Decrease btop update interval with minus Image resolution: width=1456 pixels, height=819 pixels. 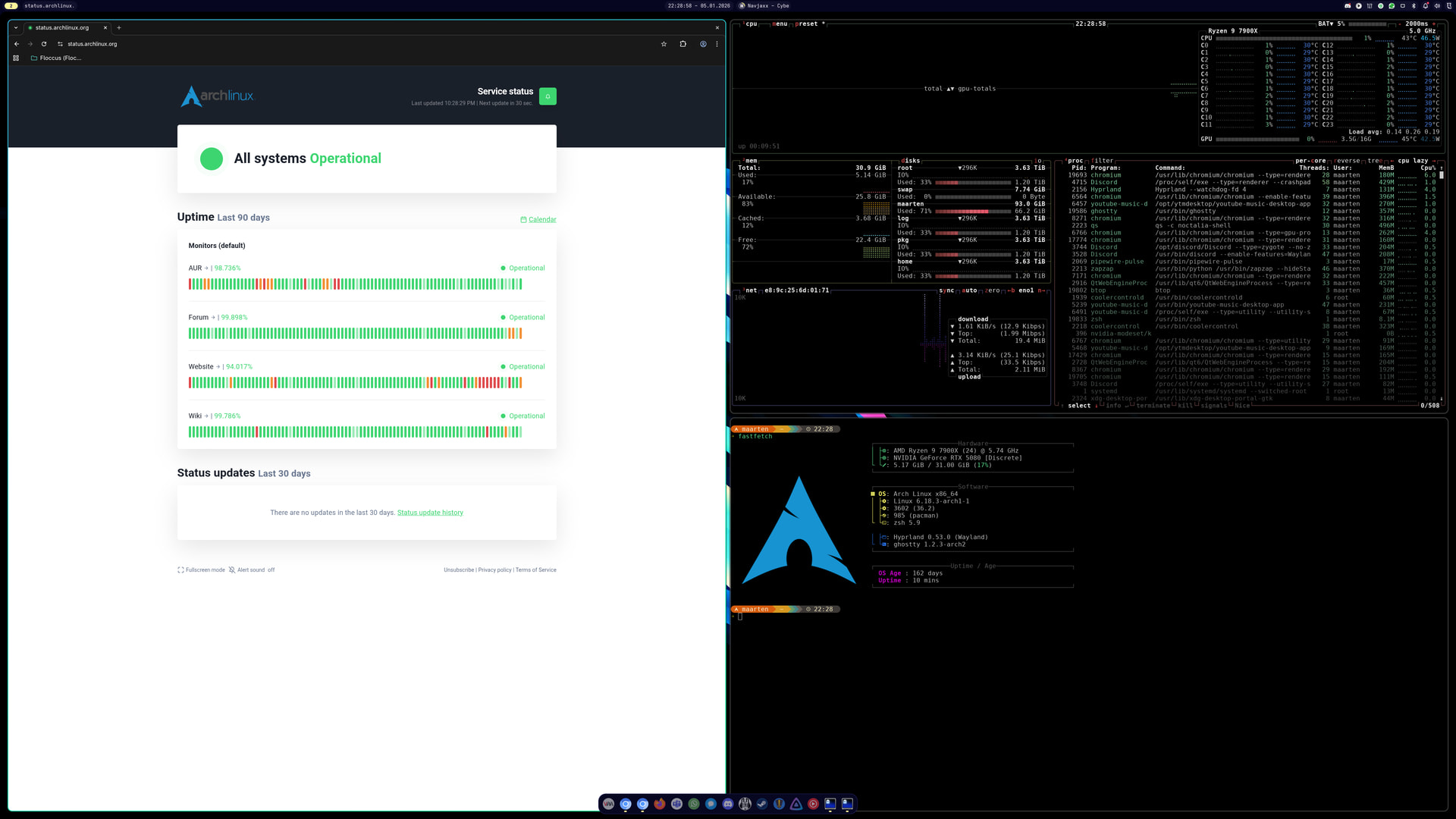pos(1398,24)
